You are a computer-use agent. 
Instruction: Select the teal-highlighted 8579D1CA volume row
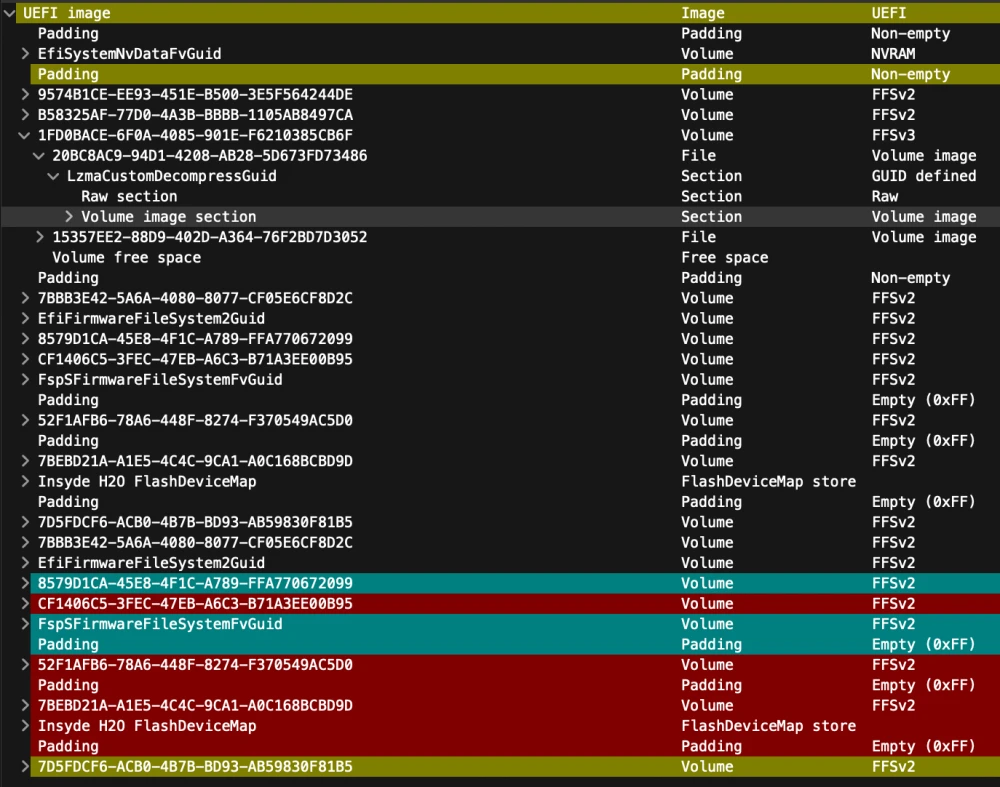pyautogui.click(x=180, y=583)
